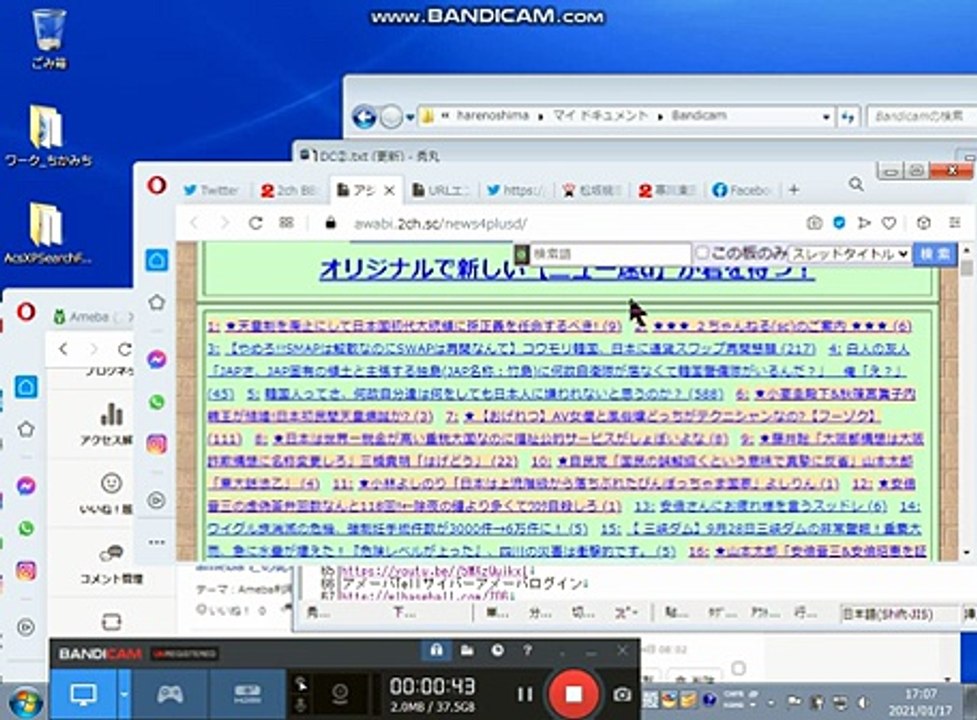The width and height of the screenshot is (977, 720).
Task: Open the three-dot sidebar setup in front Opera
Action: 156,542
